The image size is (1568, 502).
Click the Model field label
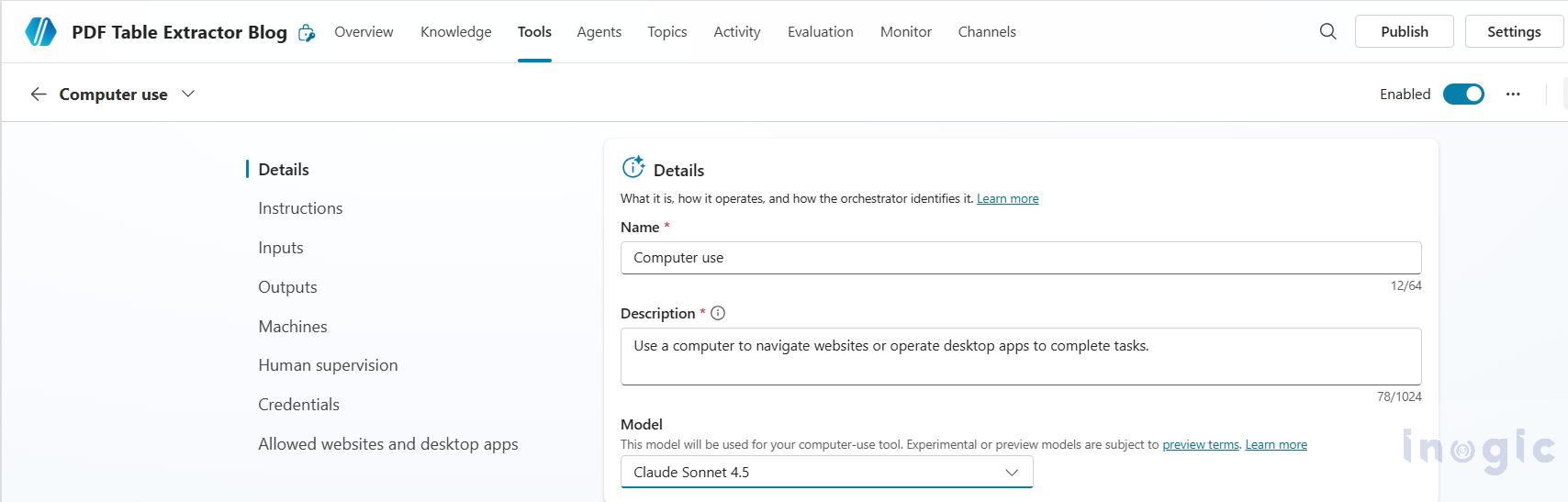[642, 424]
